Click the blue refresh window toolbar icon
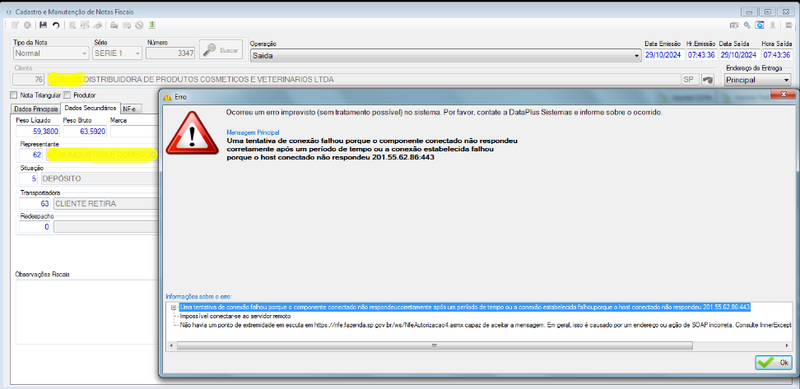This screenshot has height=389, width=800. point(760,25)
